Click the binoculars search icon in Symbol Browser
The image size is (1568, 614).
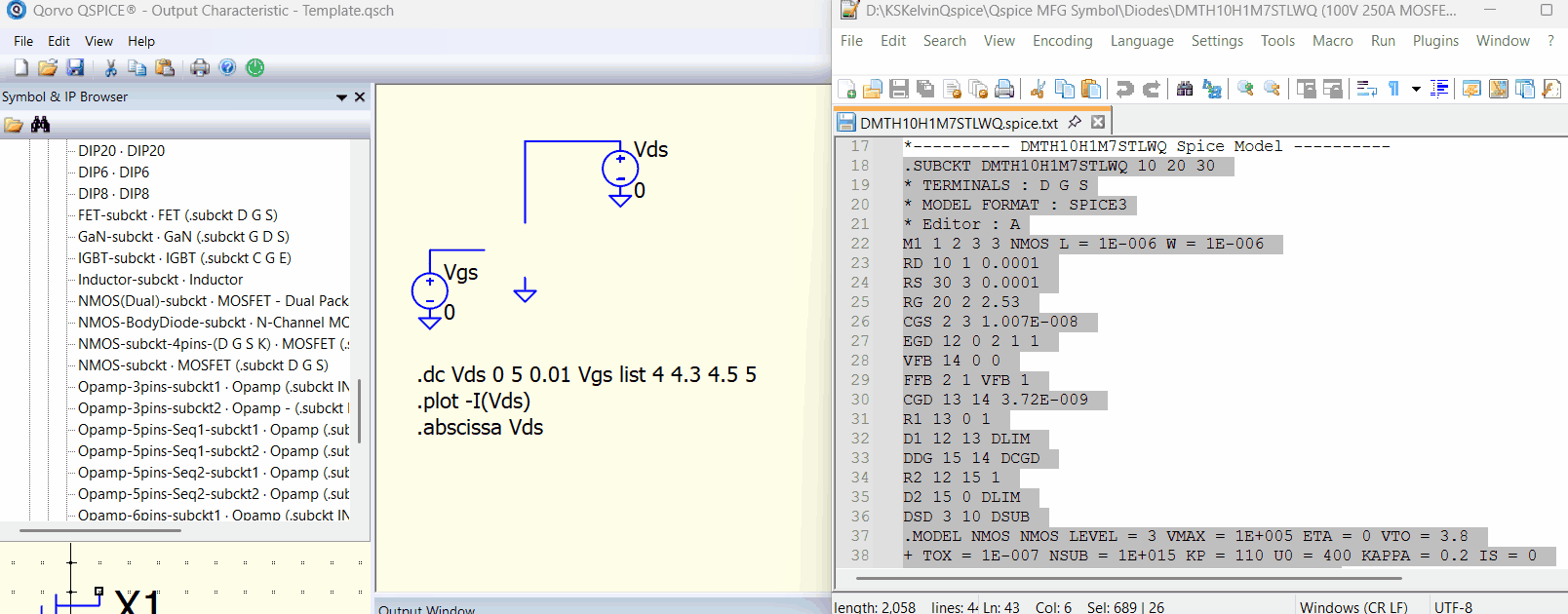(x=40, y=125)
